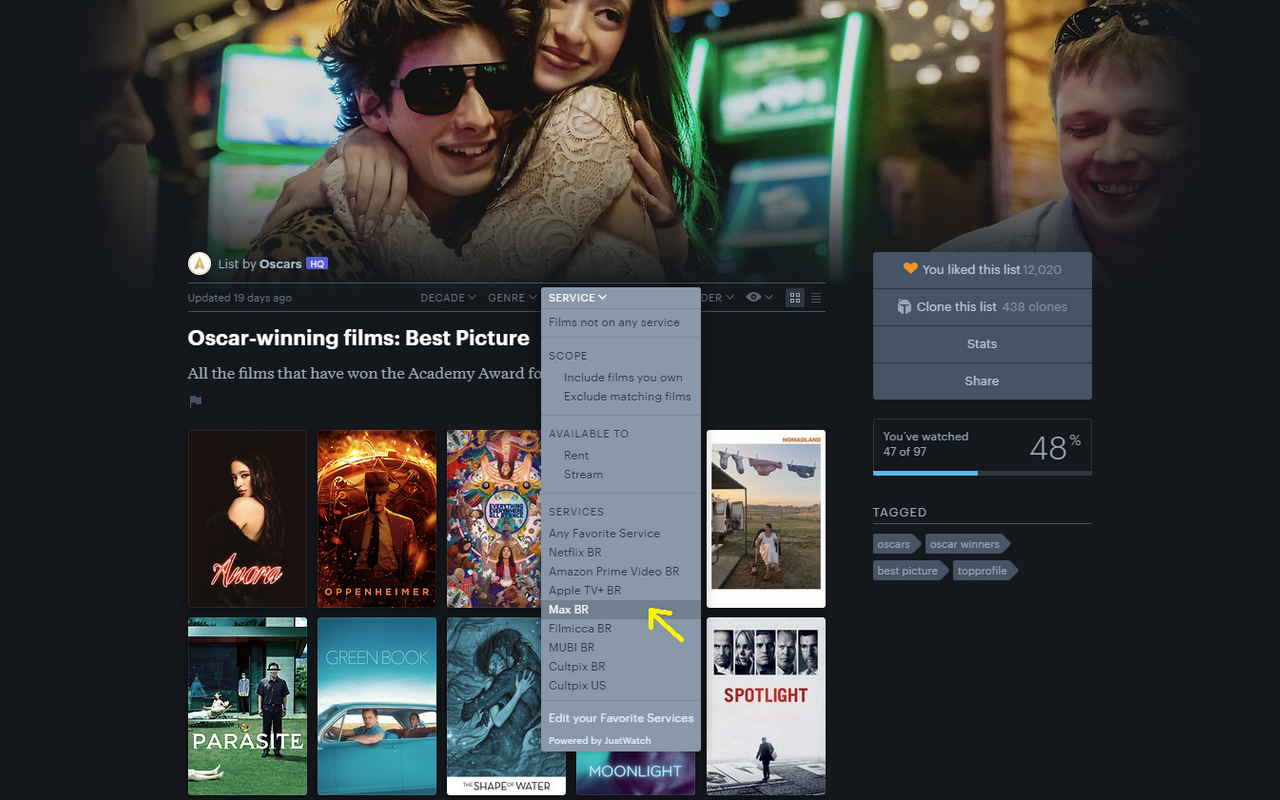Open the Green Book film poster

pyautogui.click(x=377, y=706)
